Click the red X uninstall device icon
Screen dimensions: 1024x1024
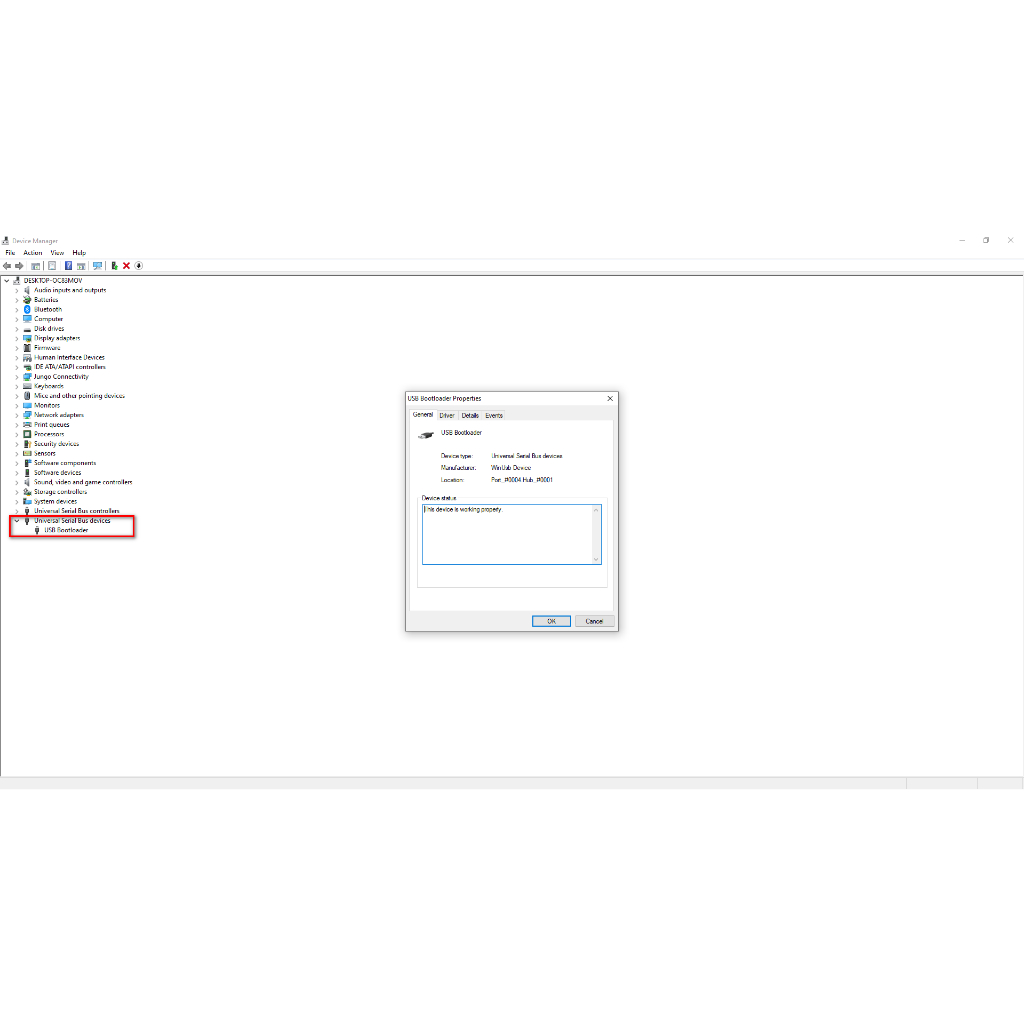(126, 266)
